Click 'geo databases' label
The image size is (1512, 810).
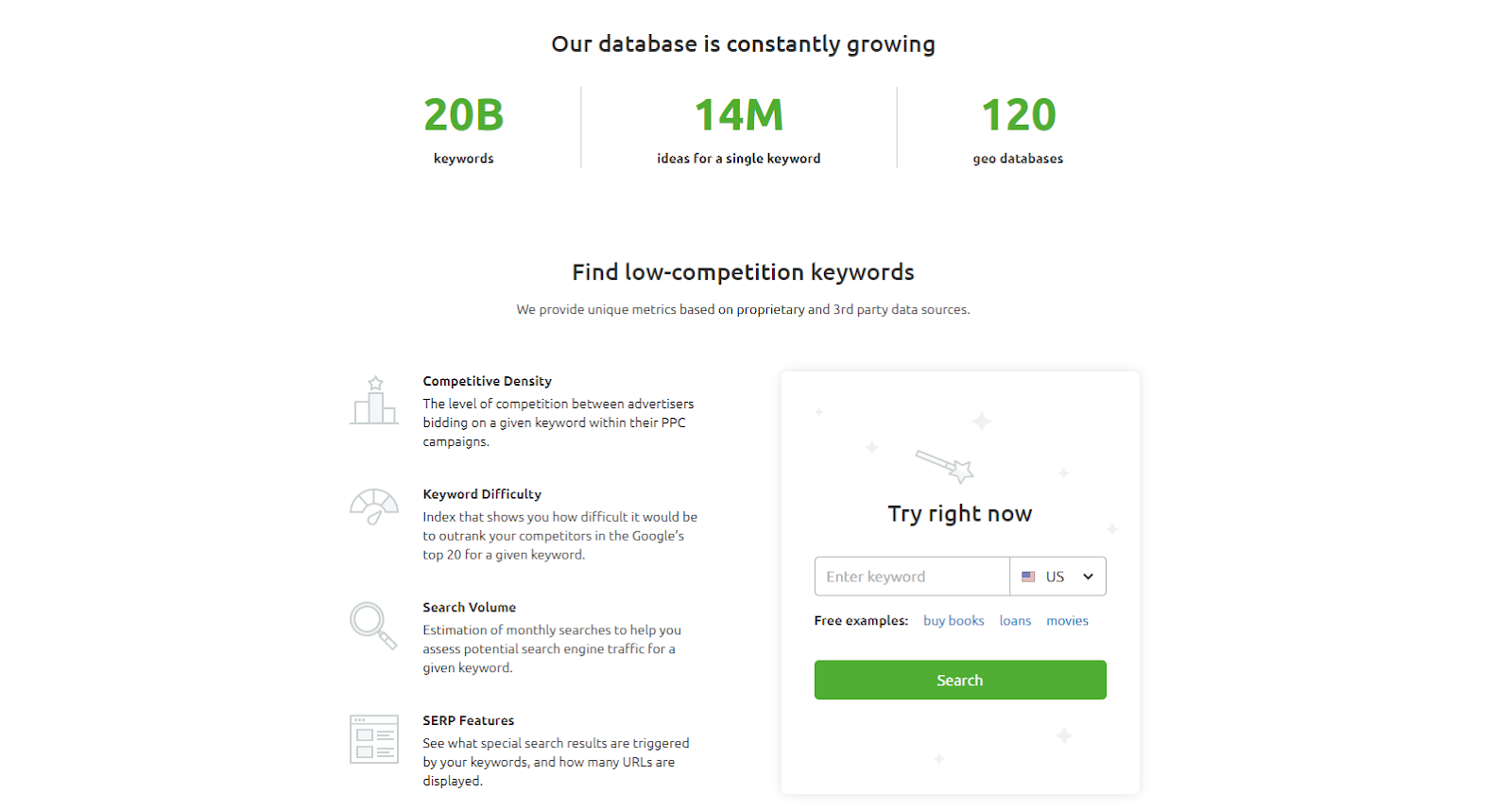[x=1018, y=159]
